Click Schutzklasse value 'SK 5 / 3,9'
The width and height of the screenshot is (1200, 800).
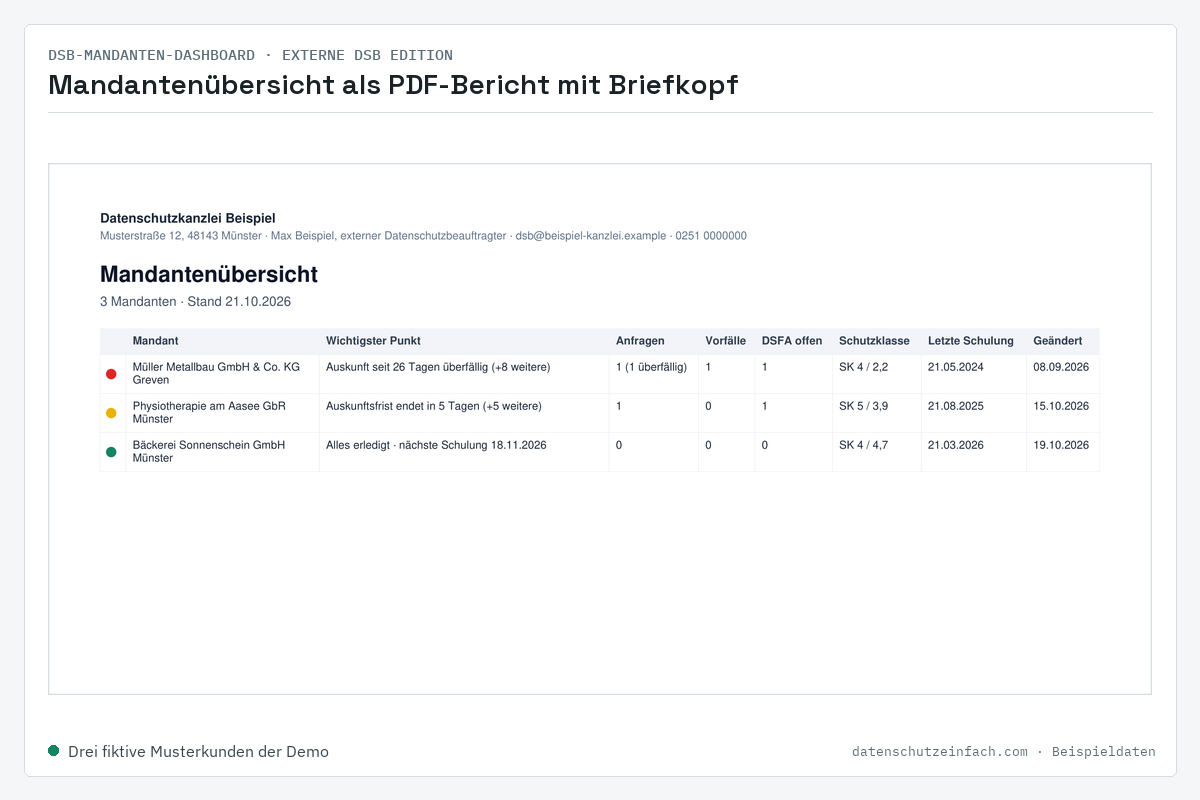pyautogui.click(x=863, y=406)
